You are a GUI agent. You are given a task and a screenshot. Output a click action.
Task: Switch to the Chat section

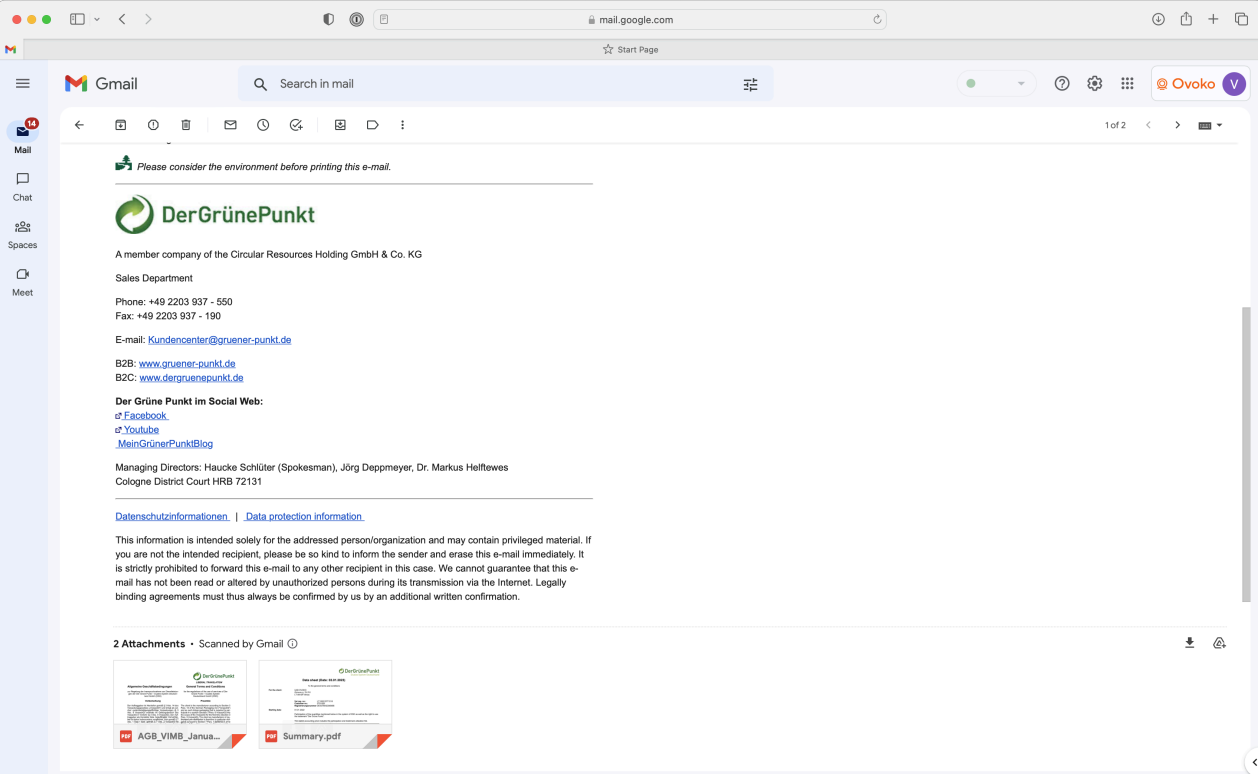tap(23, 186)
